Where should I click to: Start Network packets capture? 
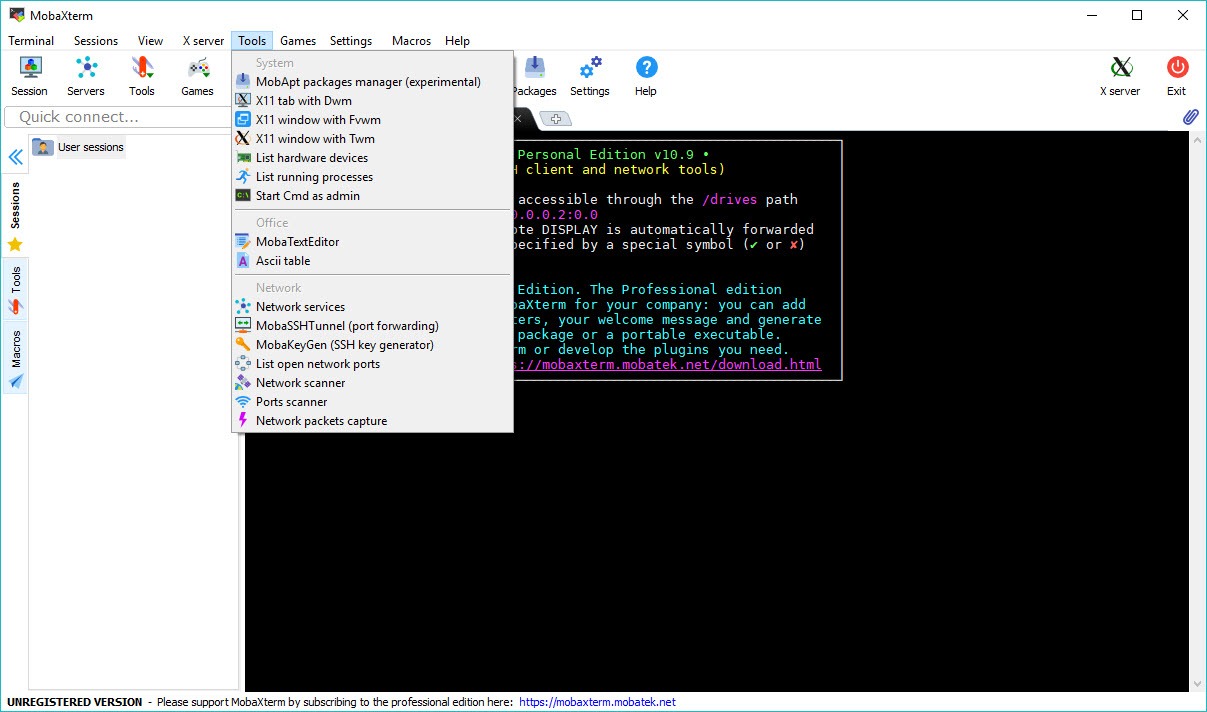[372, 421]
